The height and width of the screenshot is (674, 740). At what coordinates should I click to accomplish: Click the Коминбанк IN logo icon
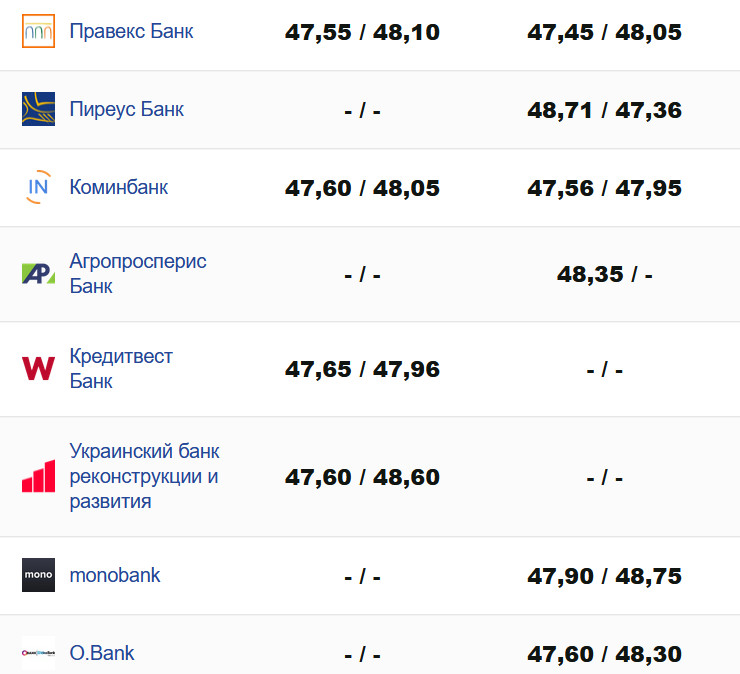coord(38,187)
